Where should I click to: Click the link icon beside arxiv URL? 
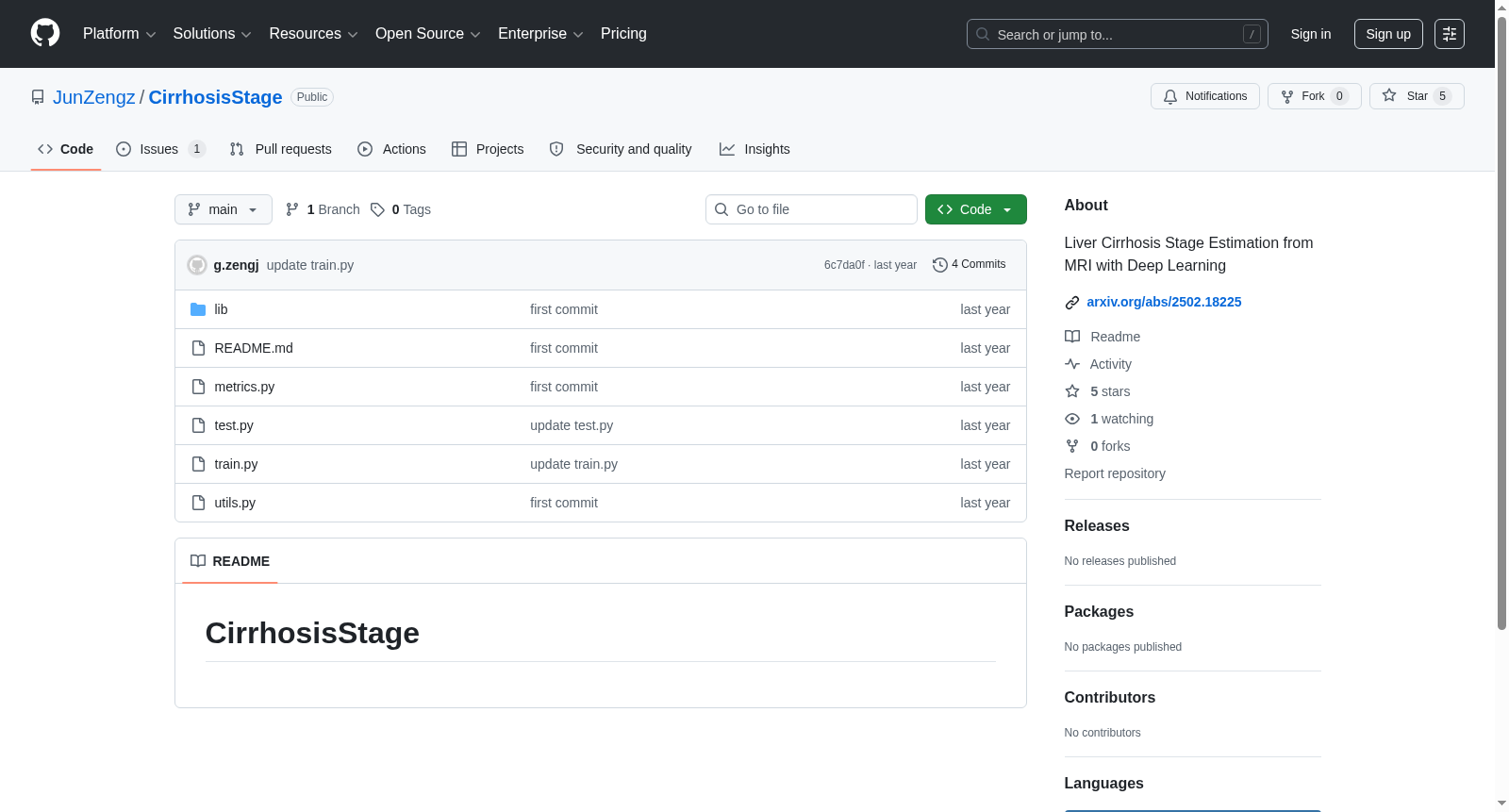click(1072, 303)
